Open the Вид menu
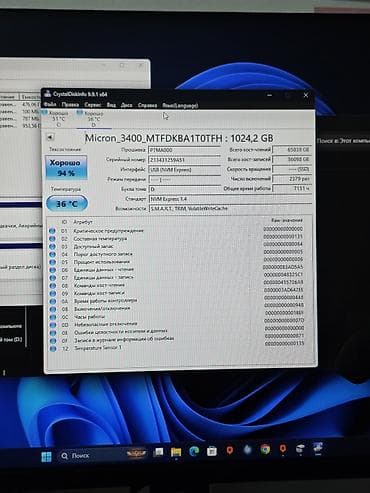The width and height of the screenshot is (370, 493). point(111,105)
